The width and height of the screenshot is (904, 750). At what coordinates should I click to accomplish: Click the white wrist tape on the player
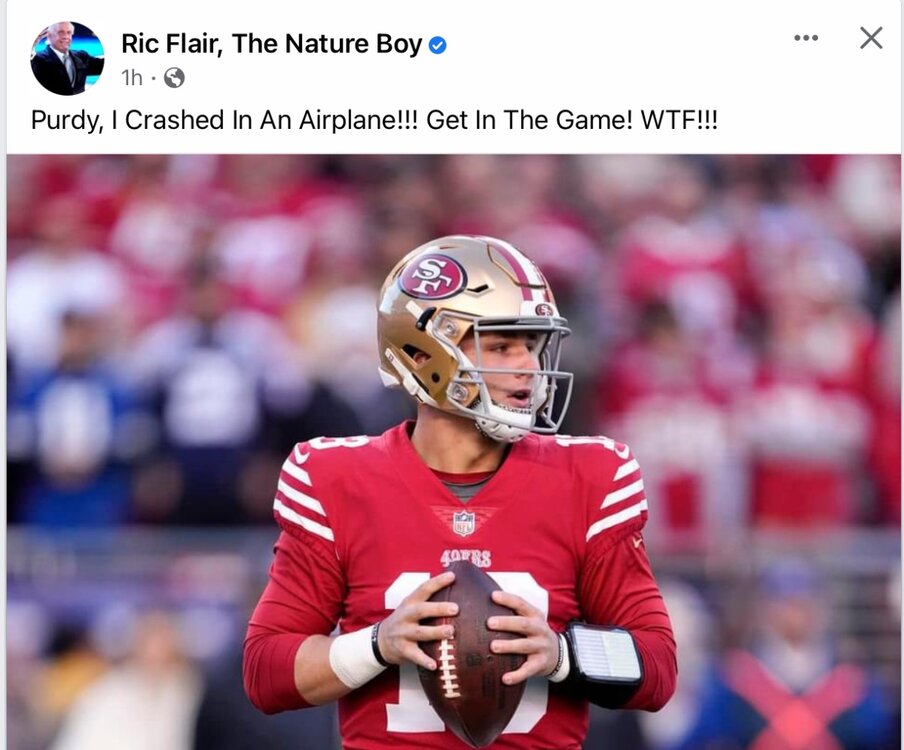(x=354, y=658)
